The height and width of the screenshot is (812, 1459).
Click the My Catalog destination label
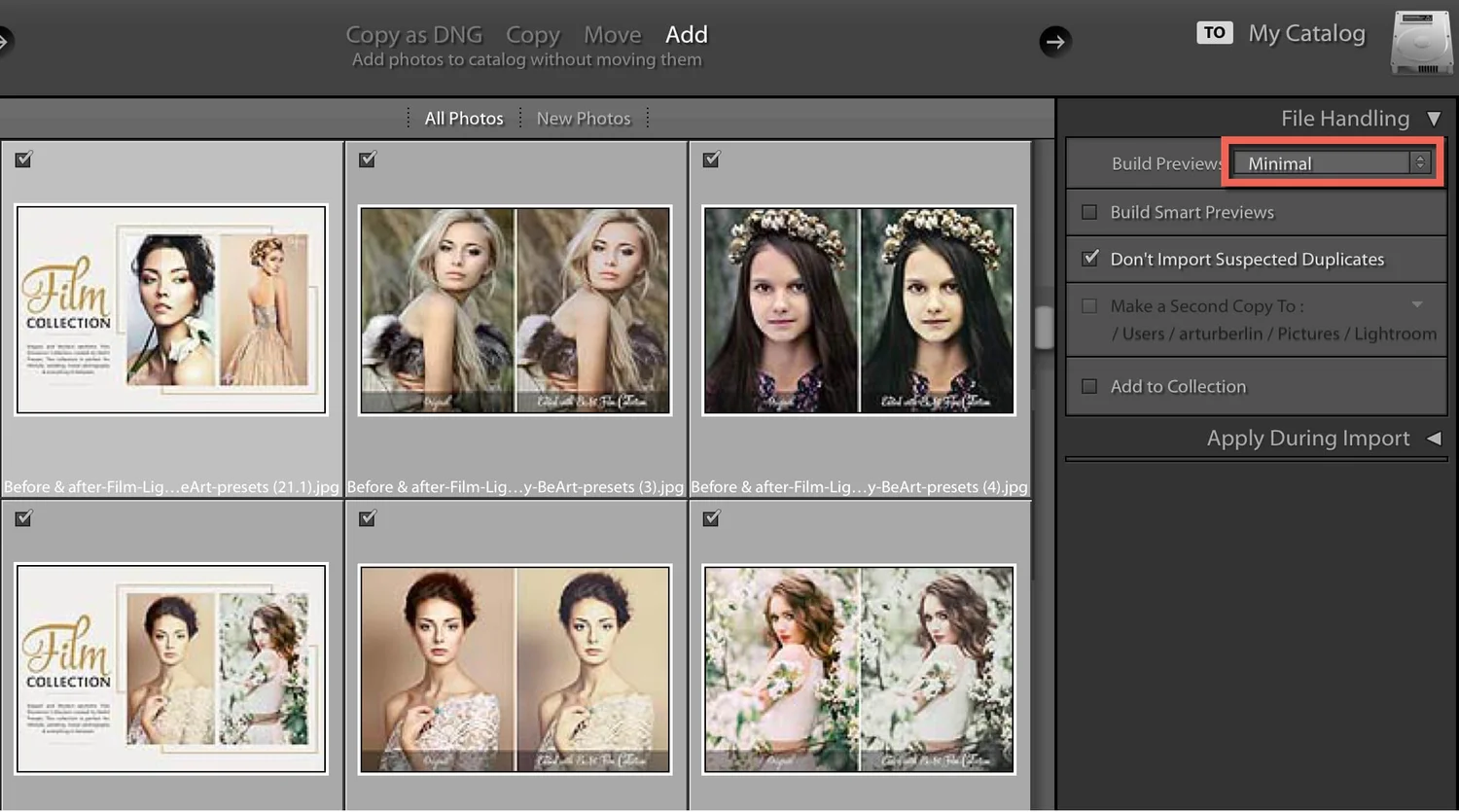1306,32
